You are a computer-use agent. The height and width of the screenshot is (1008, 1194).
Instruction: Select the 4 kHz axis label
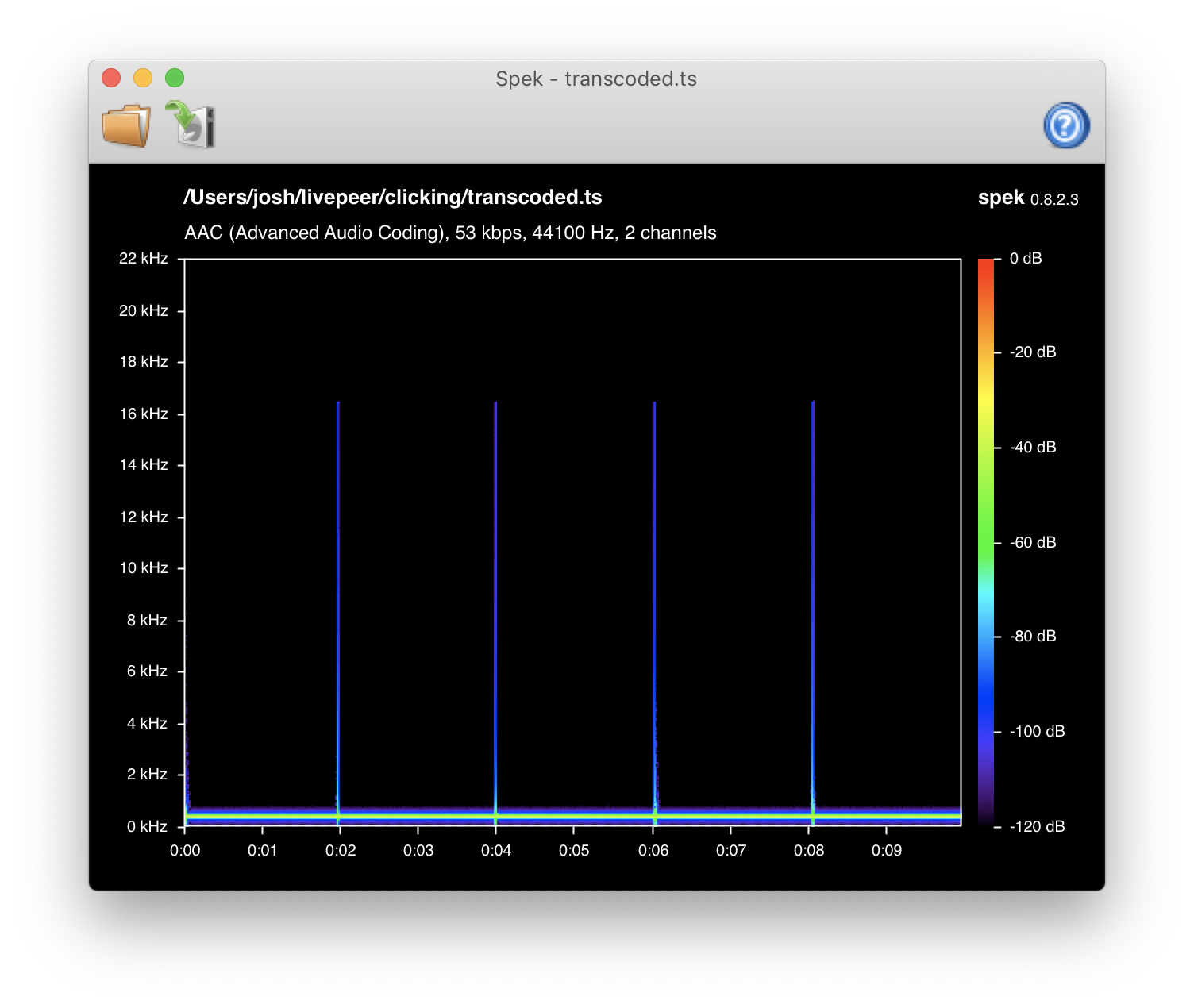[x=147, y=723]
